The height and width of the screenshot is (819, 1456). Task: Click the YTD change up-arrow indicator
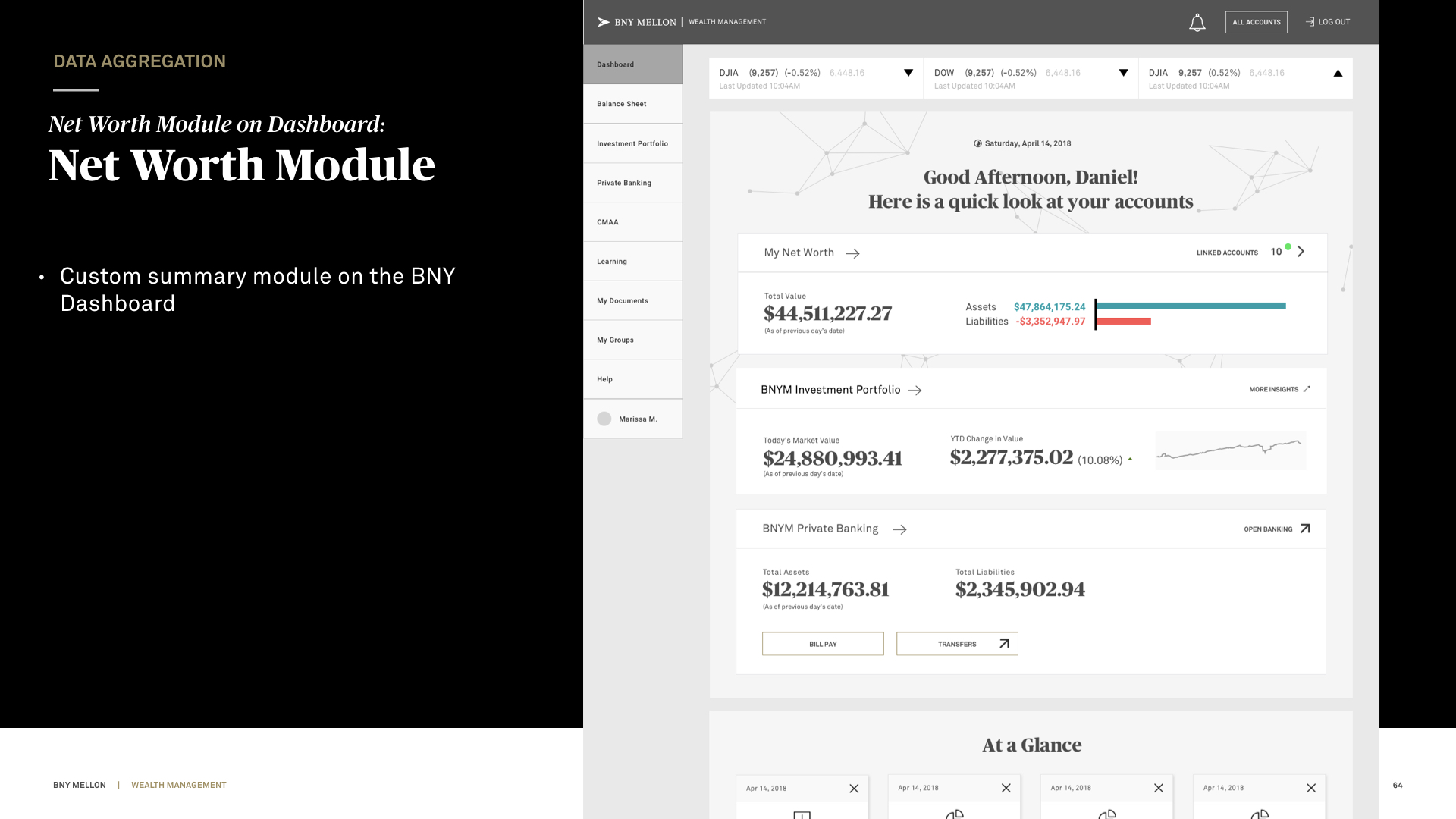(x=1130, y=460)
